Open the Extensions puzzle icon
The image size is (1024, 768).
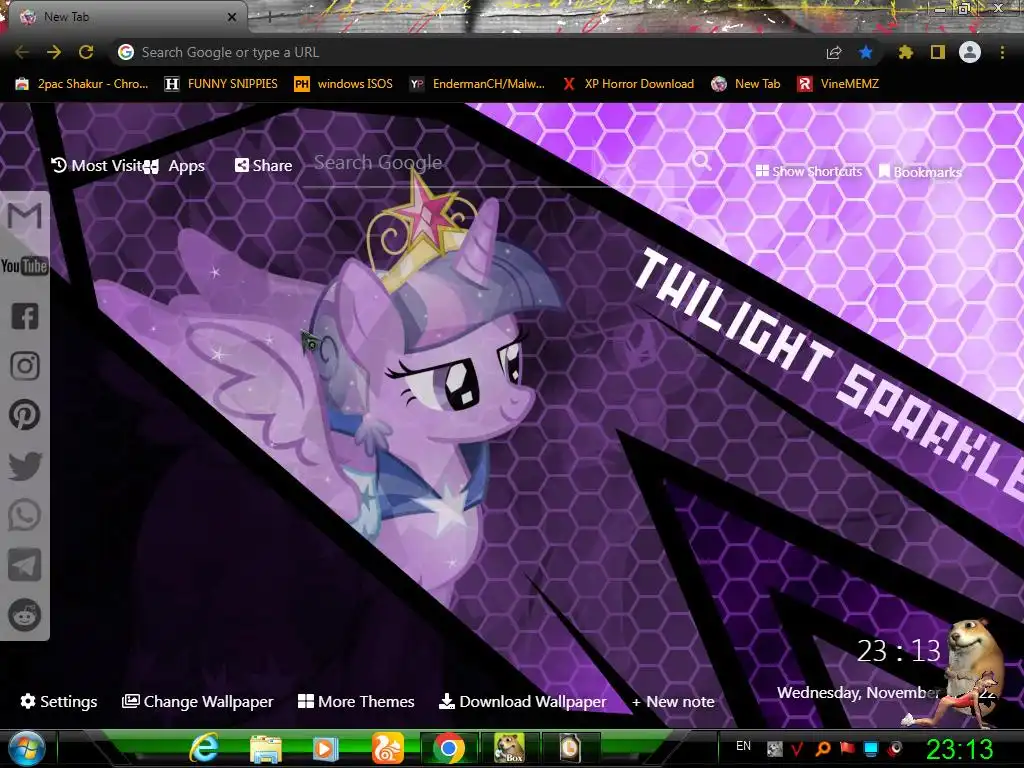905,52
